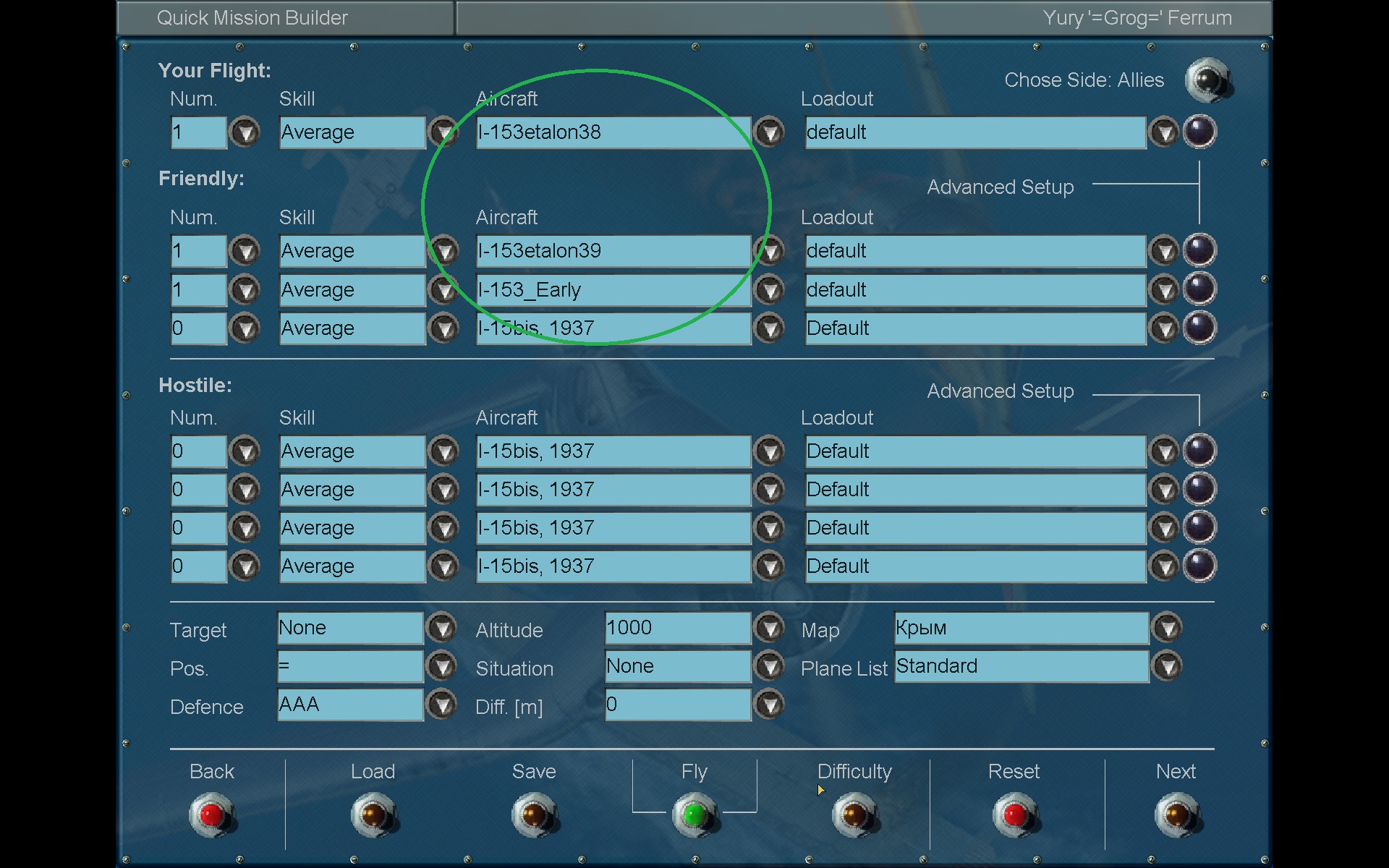Expand the I-153etalon38 aircraft dropdown

(x=769, y=132)
